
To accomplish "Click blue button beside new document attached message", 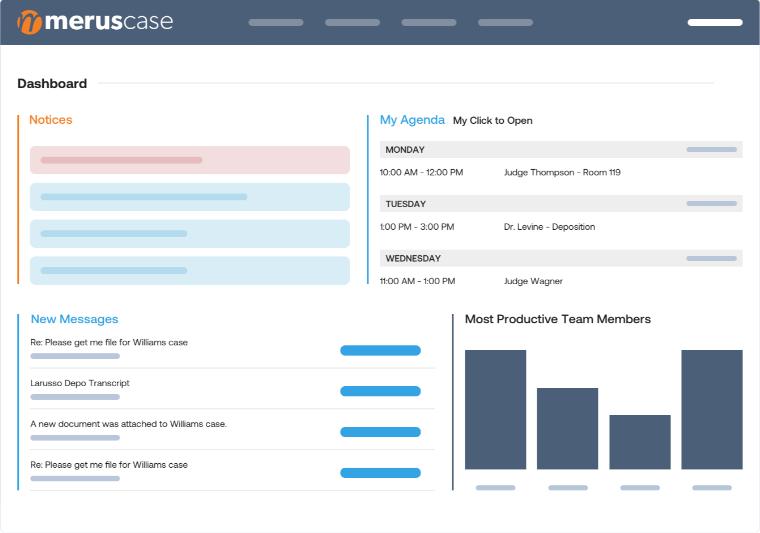I will coord(380,432).
